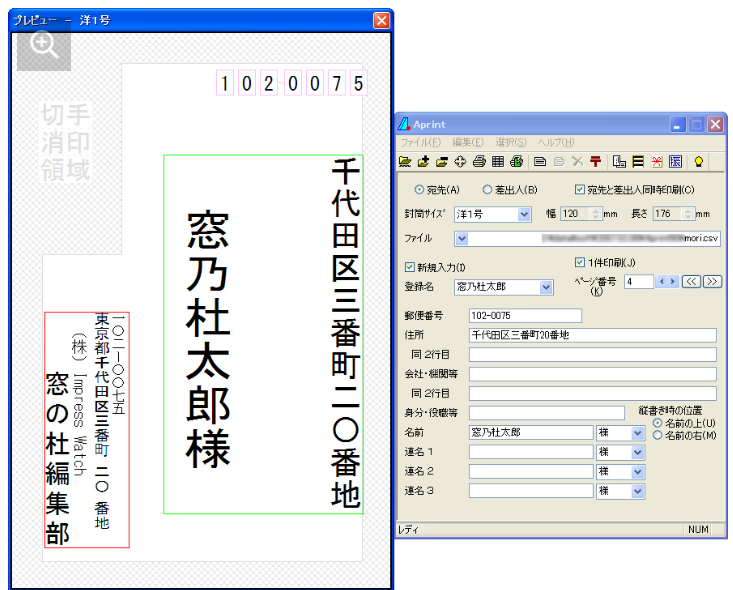Click the red postal mark icon
Viewport: 733px width, 590px height.
tap(596, 162)
